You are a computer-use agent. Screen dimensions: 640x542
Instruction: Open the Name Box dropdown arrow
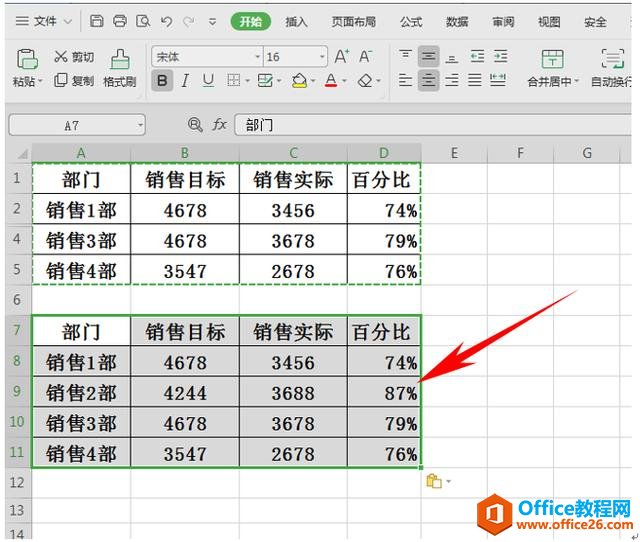pos(140,125)
